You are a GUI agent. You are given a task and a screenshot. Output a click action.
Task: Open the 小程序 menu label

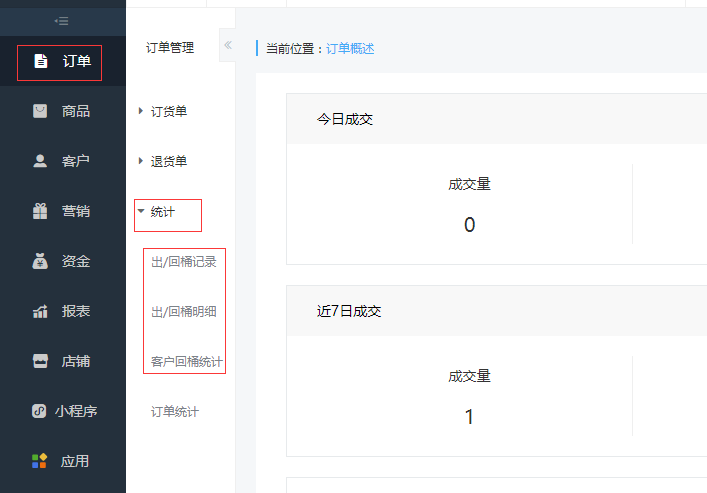click(76, 411)
